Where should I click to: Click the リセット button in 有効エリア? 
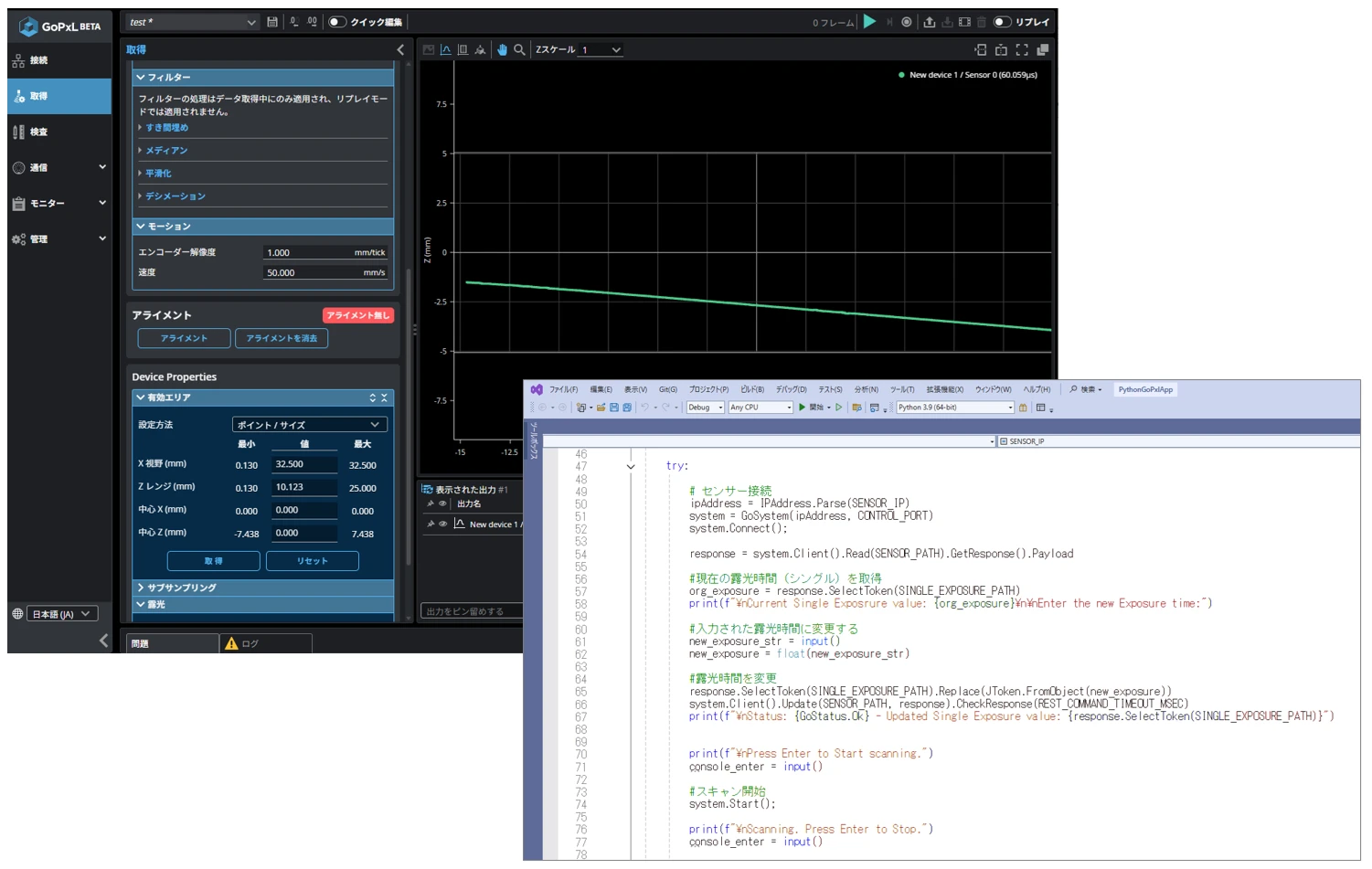coord(312,561)
